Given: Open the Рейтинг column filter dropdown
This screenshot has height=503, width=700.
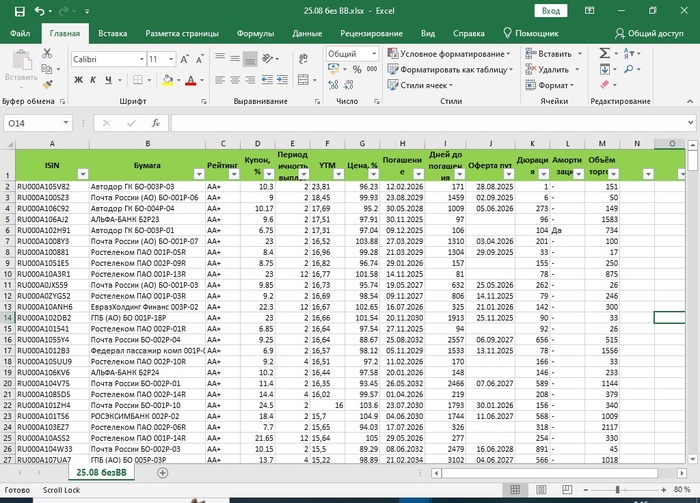Looking at the screenshot, I should [234, 174].
